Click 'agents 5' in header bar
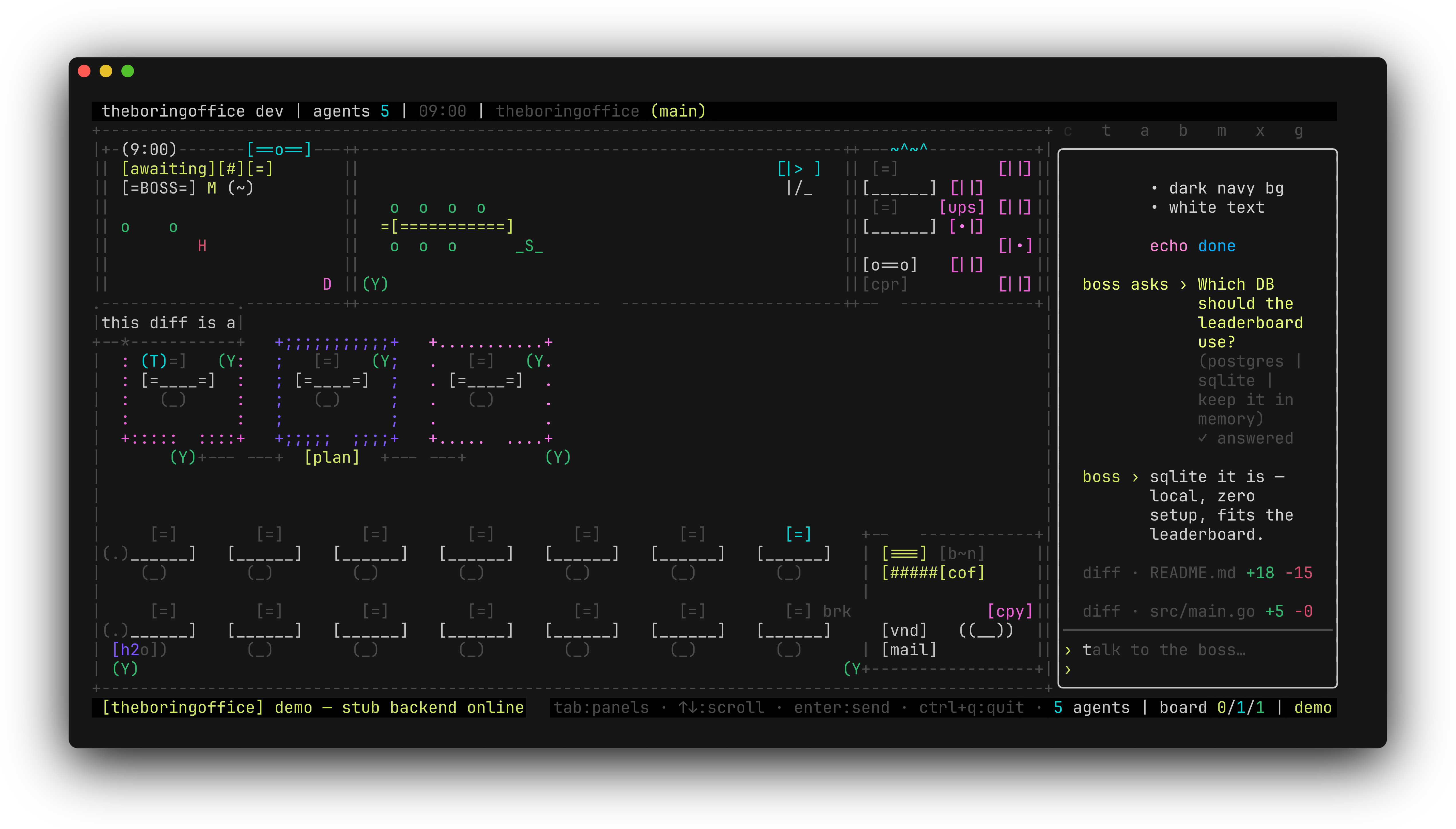 (351, 111)
